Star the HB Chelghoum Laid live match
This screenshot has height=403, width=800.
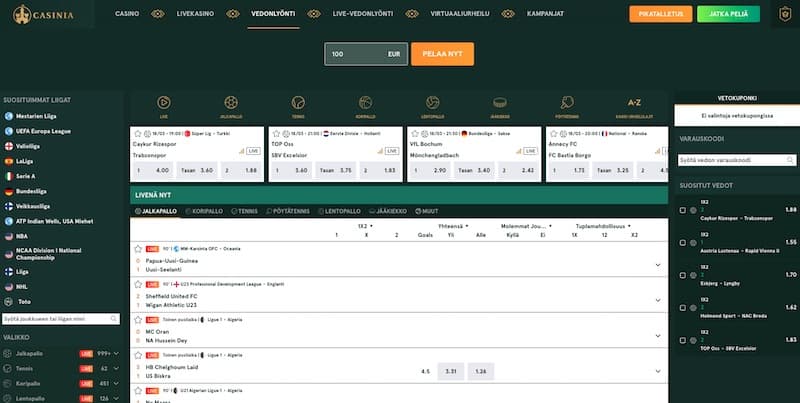click(x=138, y=355)
